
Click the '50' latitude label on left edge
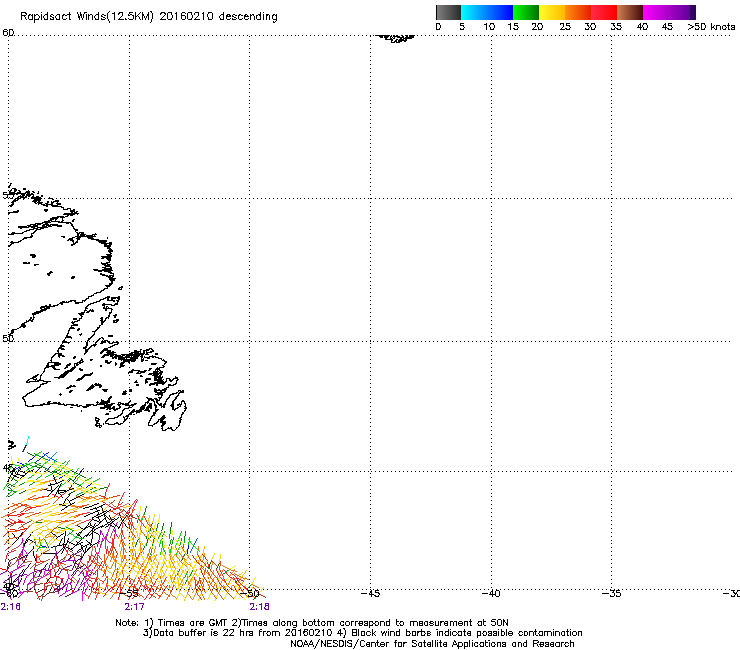coord(8,338)
